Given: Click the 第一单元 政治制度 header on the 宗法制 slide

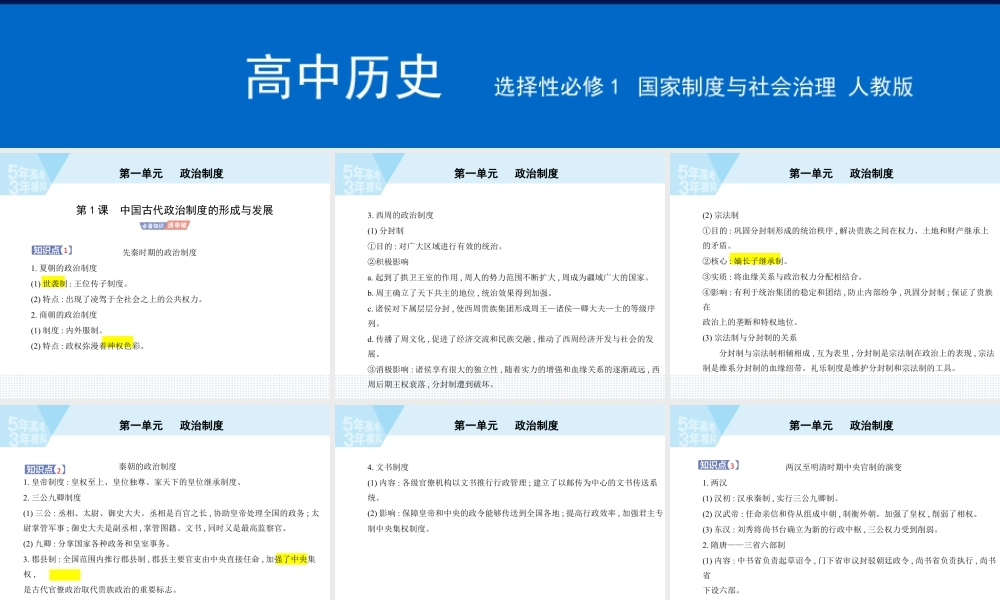Looking at the screenshot, I should point(841,173).
